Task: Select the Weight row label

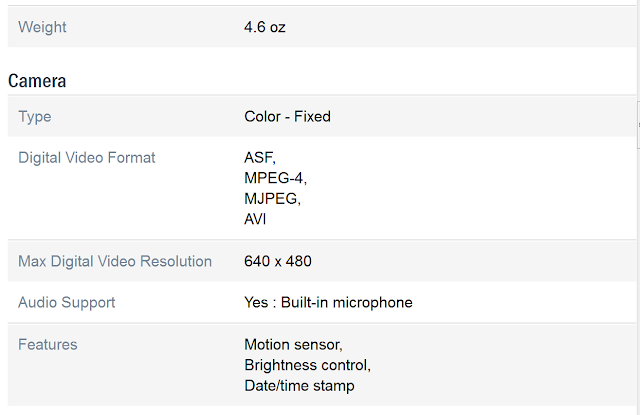Action: (x=41, y=27)
